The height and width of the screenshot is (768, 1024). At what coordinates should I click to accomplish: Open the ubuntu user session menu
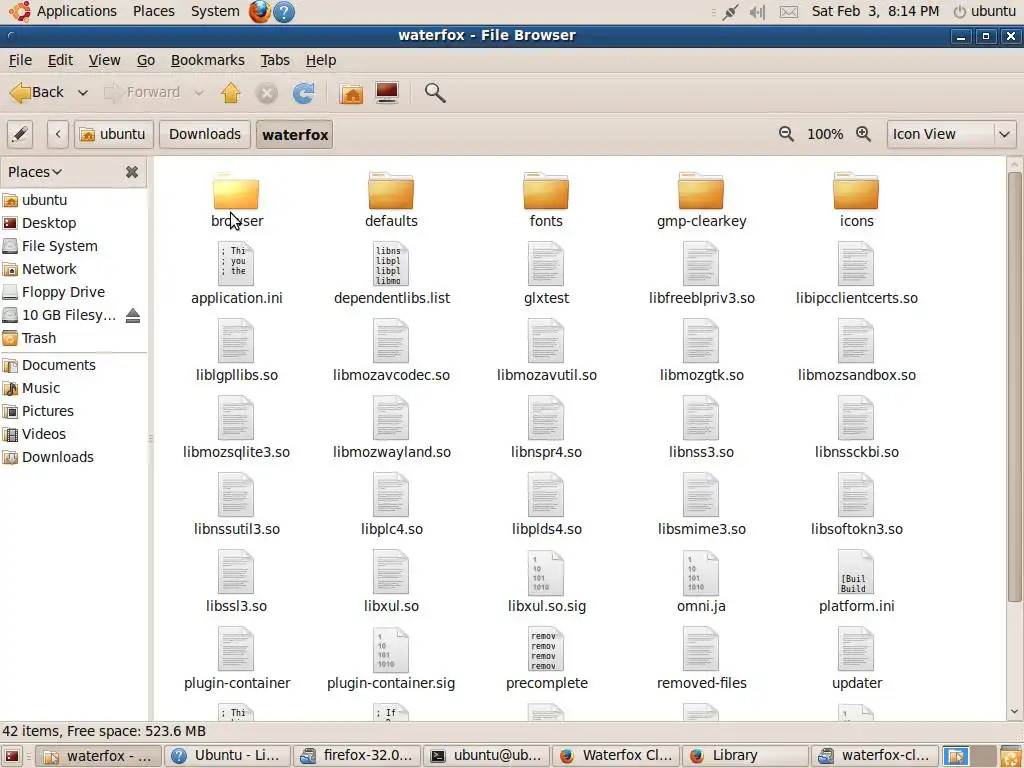point(985,11)
